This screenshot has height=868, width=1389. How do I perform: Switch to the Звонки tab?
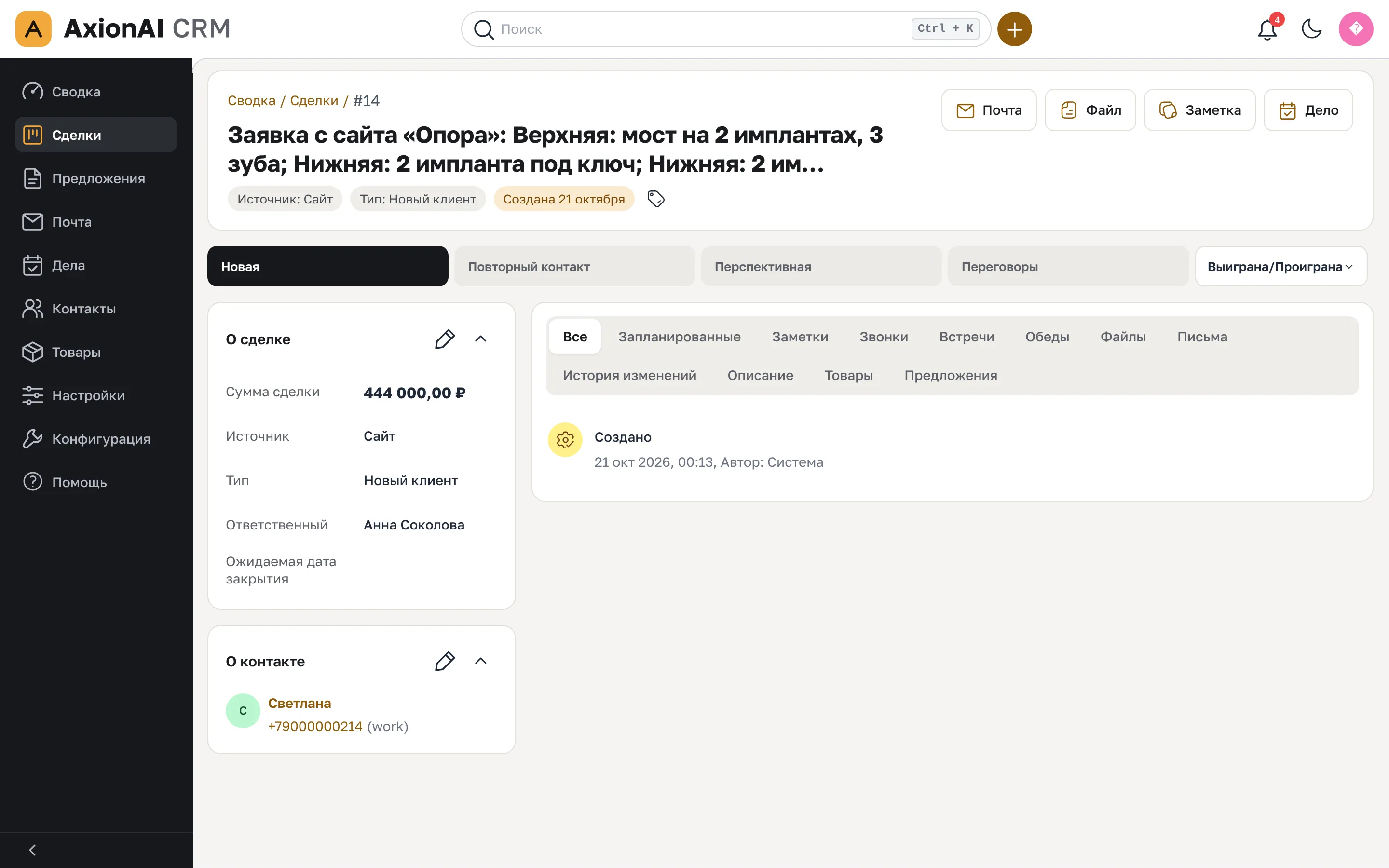click(x=884, y=337)
